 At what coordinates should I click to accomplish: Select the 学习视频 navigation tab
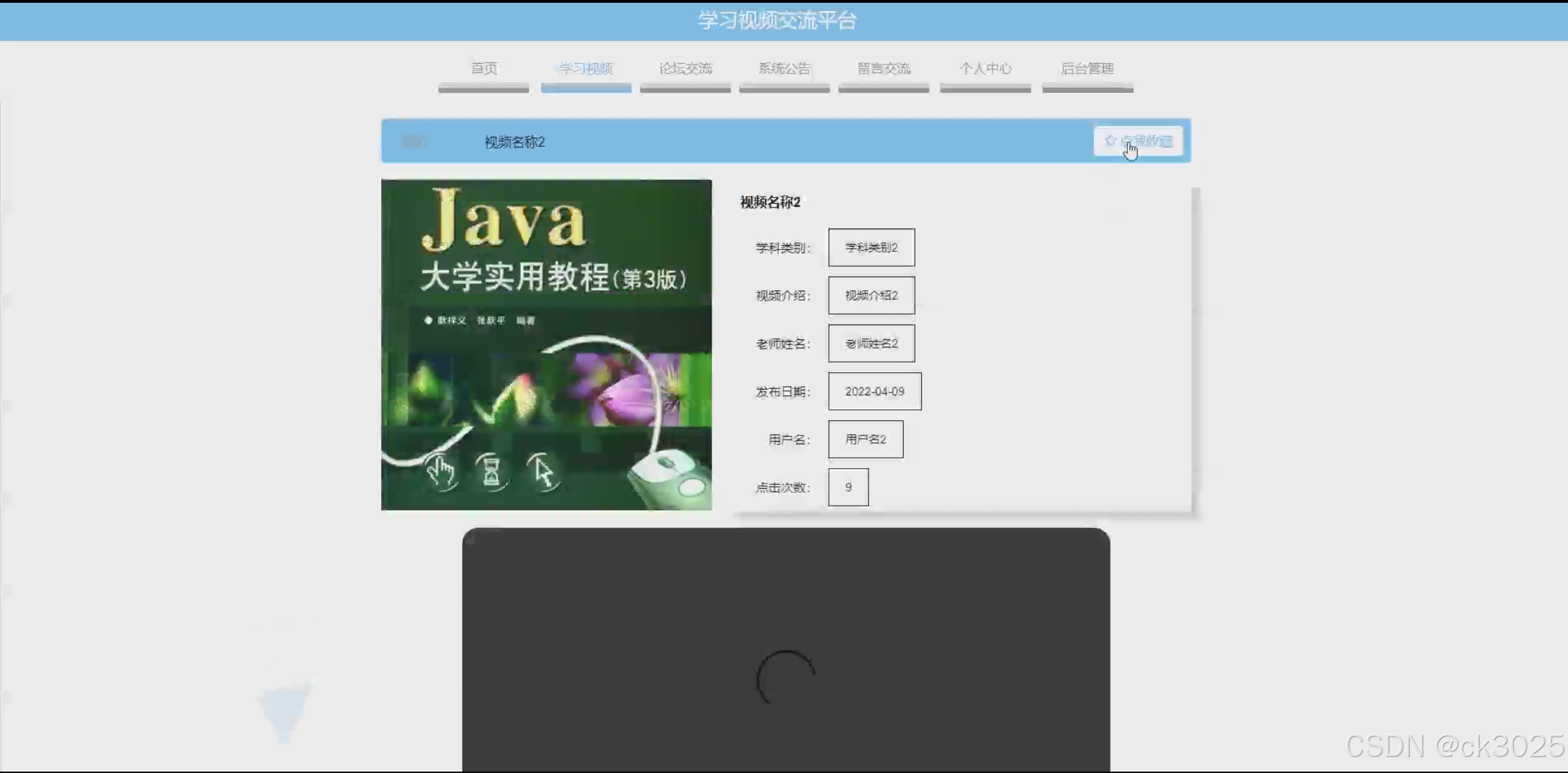585,69
